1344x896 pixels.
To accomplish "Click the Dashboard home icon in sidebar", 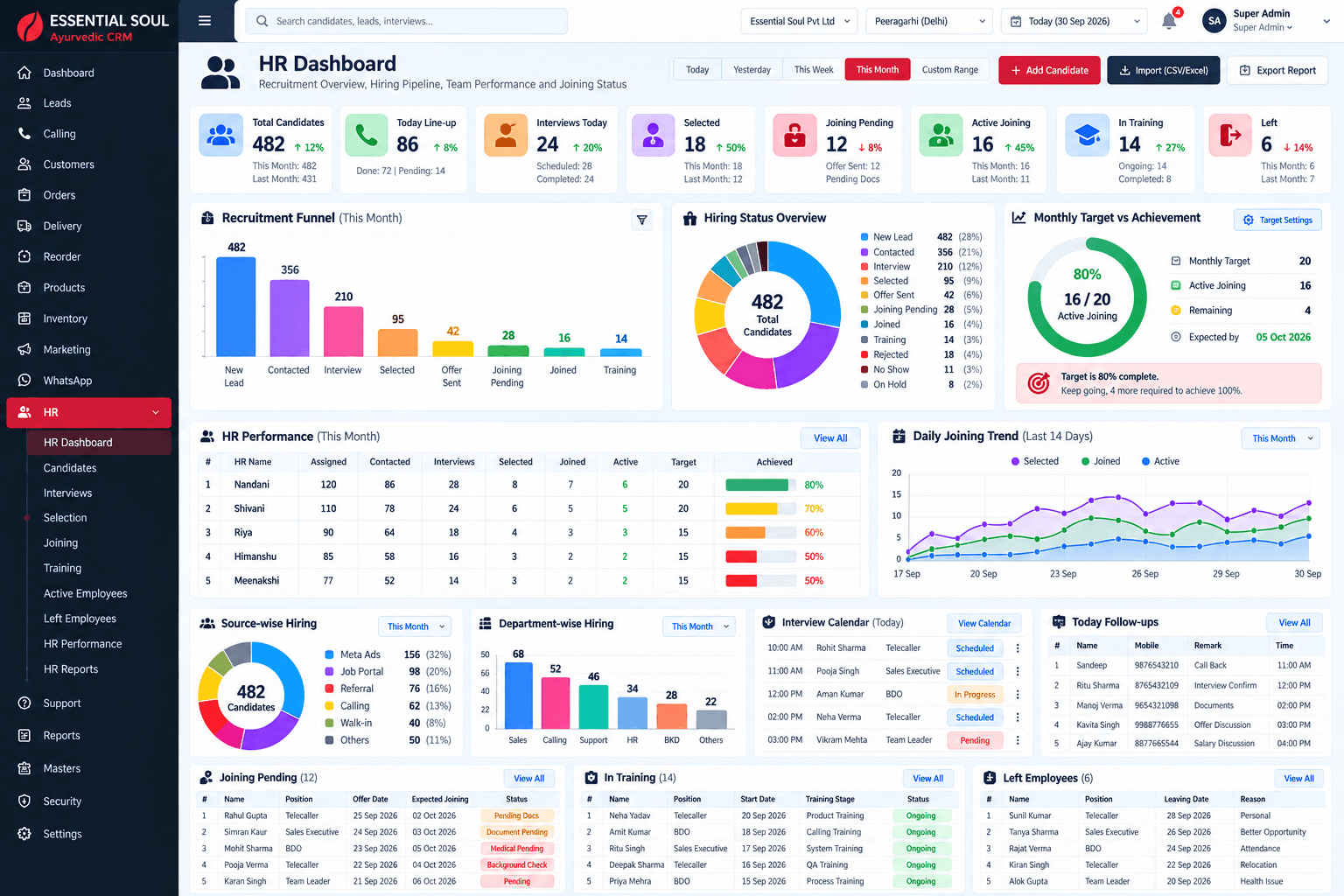I will [x=24, y=73].
